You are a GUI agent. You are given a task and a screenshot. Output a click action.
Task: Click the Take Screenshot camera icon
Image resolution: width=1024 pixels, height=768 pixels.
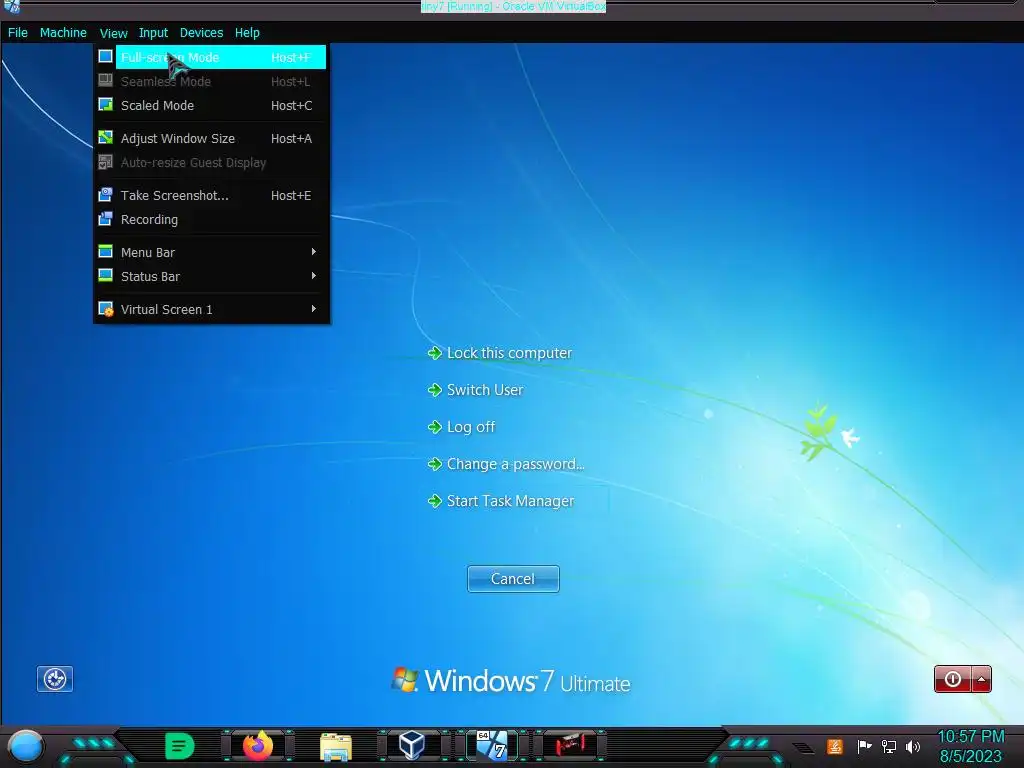tap(105, 194)
